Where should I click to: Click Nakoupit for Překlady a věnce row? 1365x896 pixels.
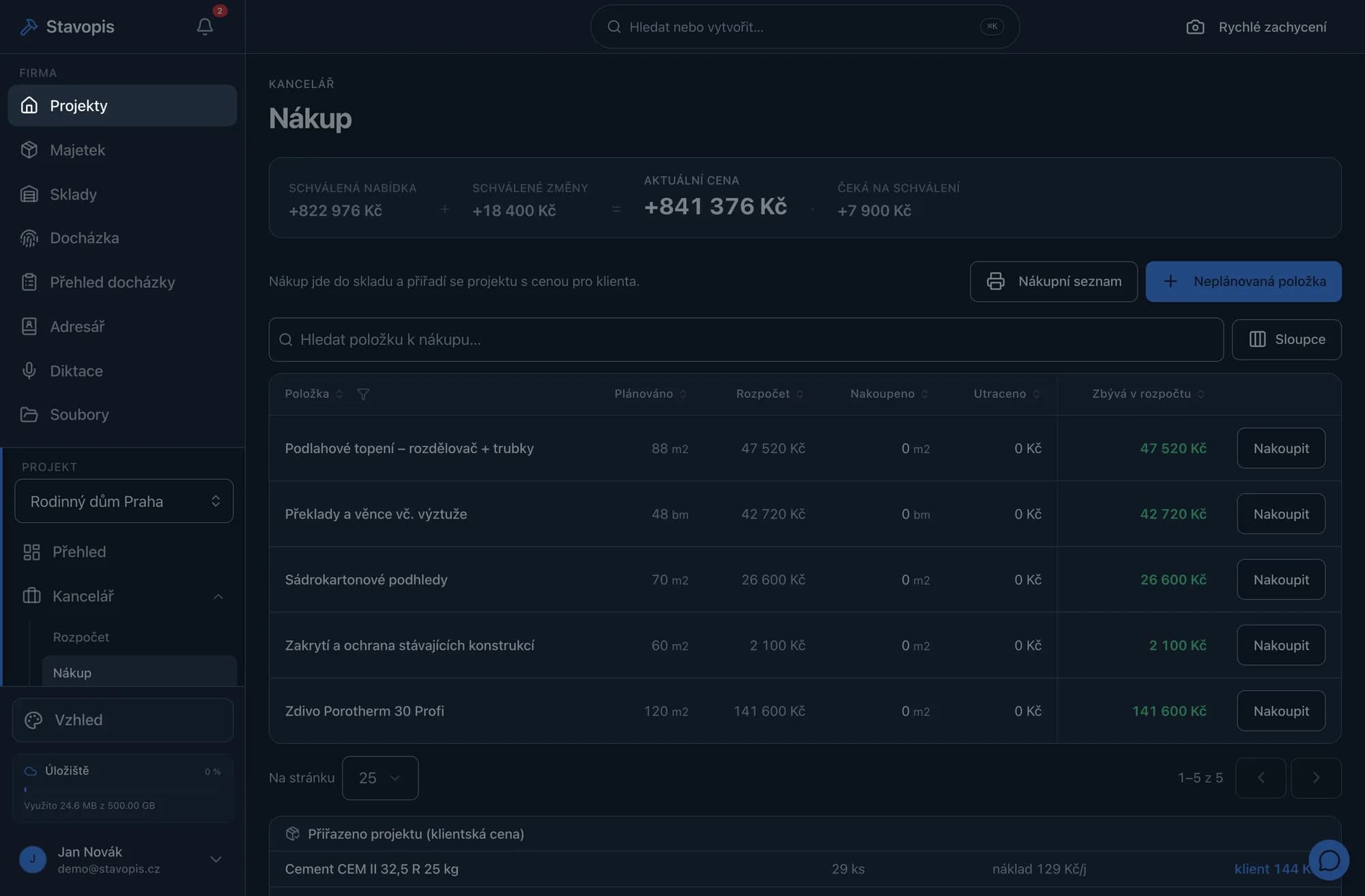(x=1281, y=514)
